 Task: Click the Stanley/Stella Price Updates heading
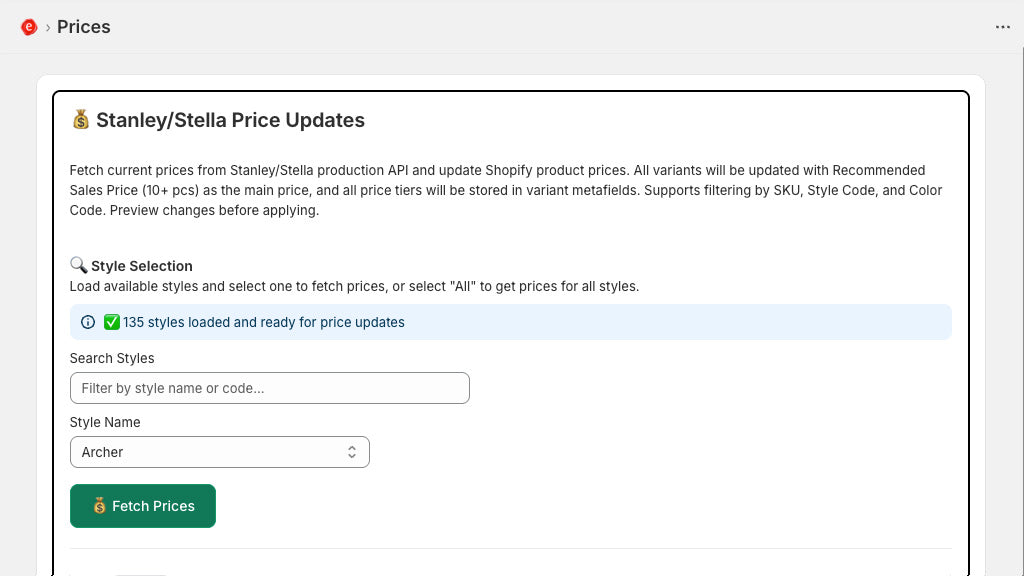pyautogui.click(x=230, y=120)
